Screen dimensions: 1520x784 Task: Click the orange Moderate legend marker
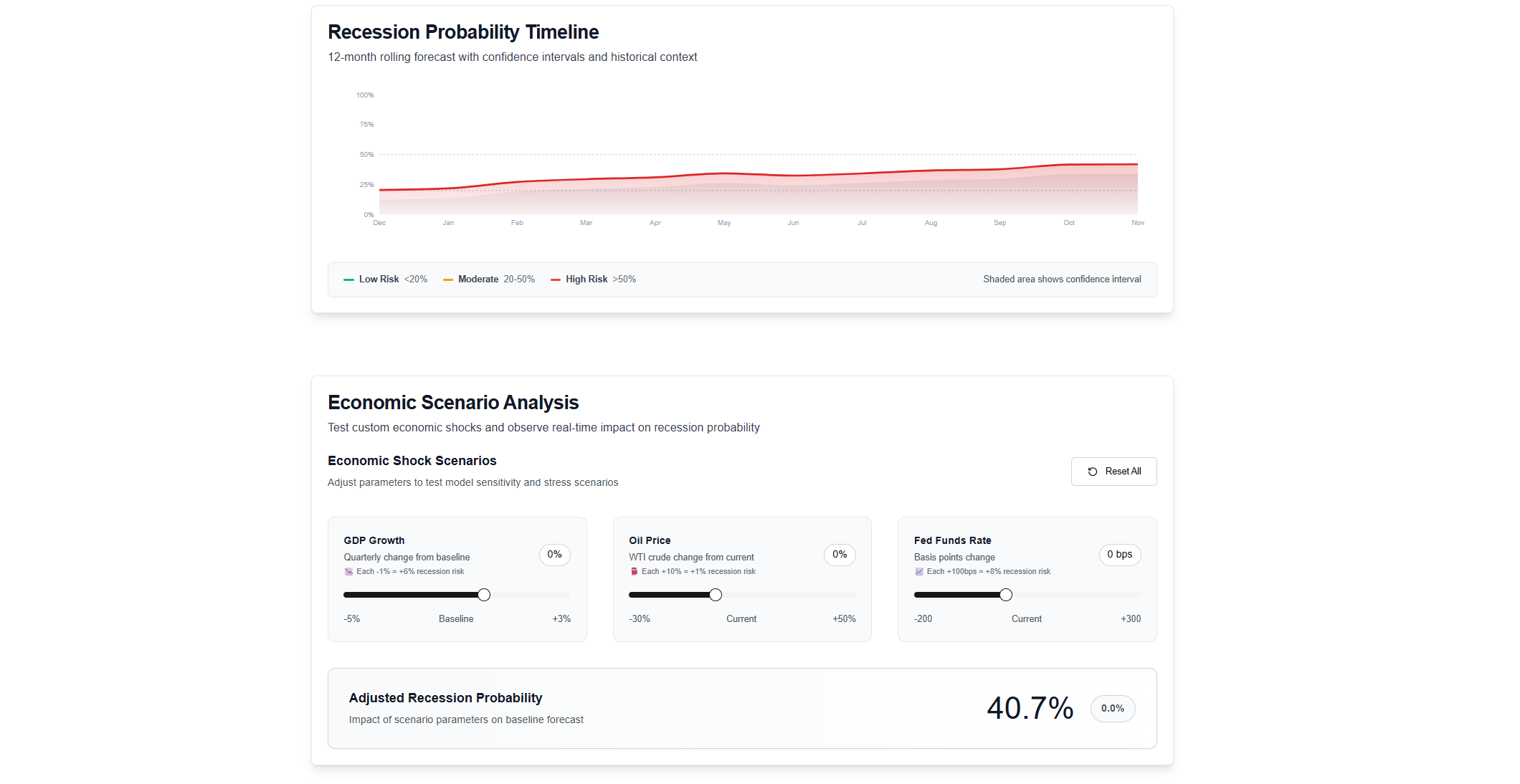point(448,279)
